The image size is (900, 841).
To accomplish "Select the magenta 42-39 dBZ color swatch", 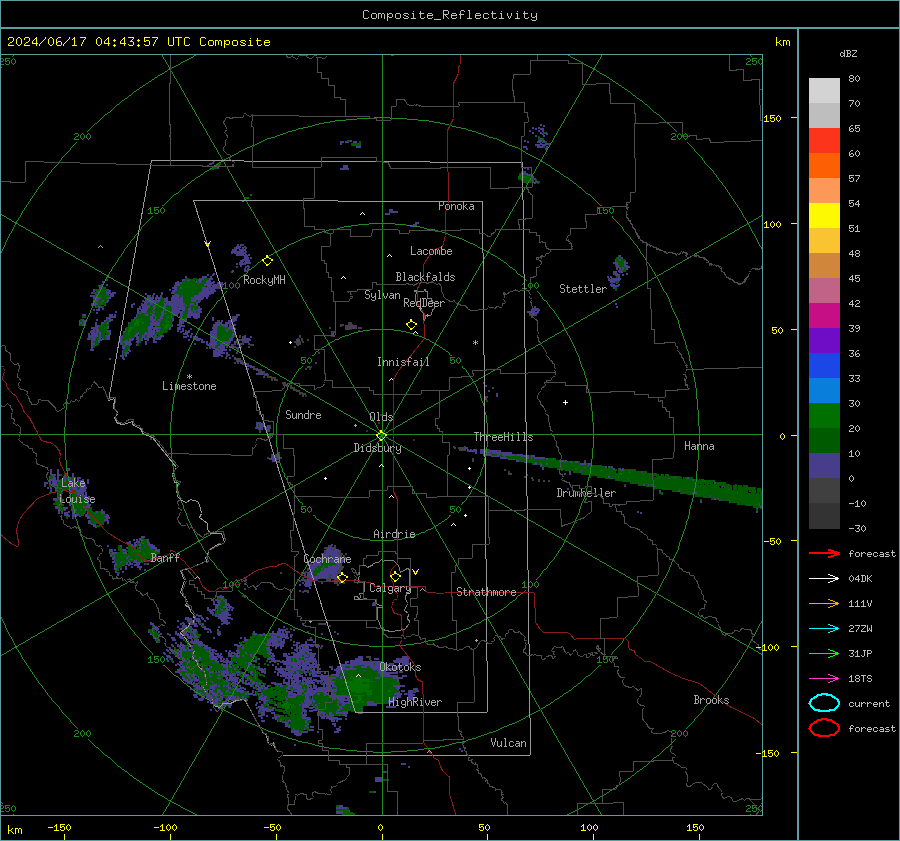I will click(x=824, y=315).
